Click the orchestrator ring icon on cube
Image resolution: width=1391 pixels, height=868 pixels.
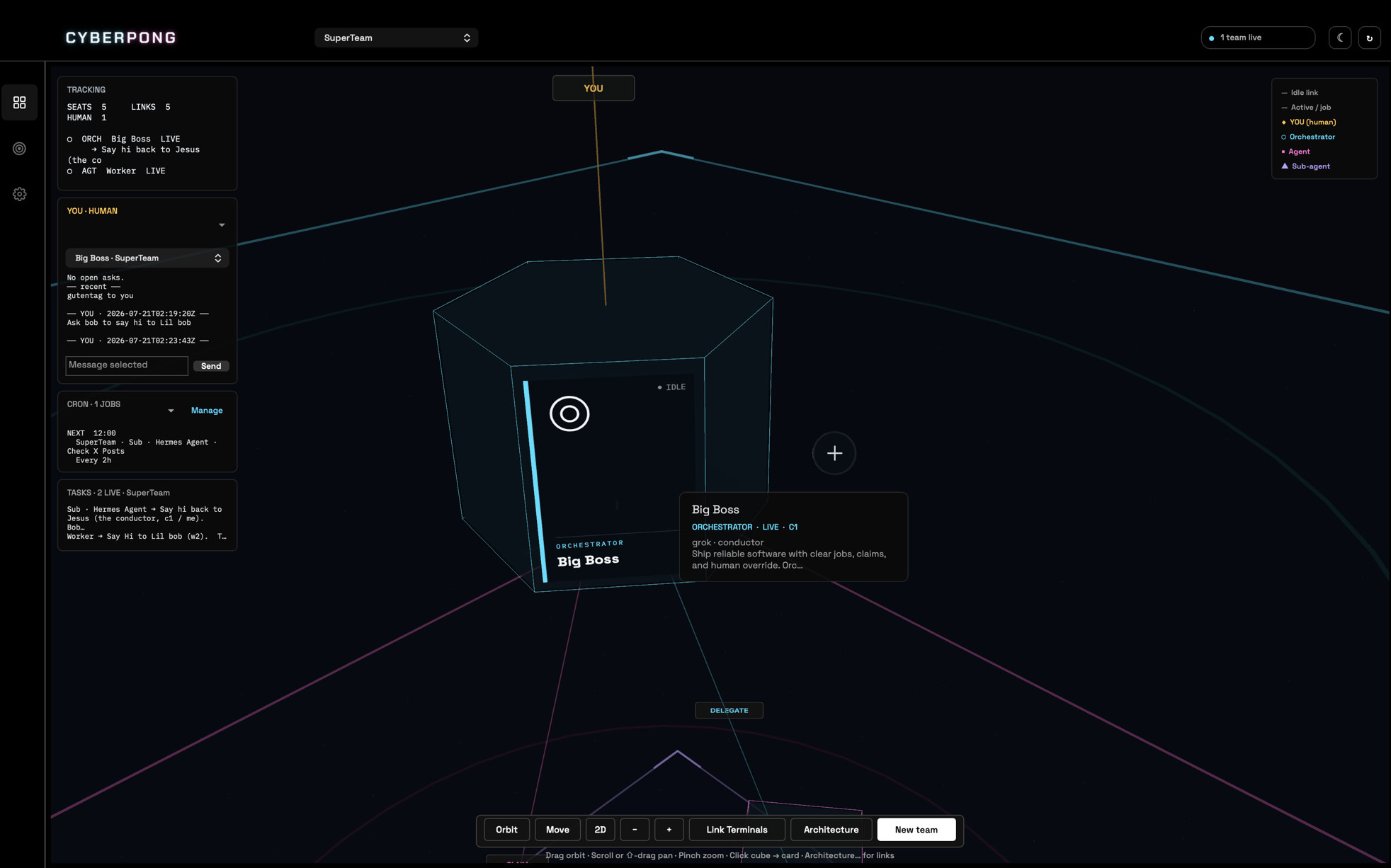[x=569, y=413]
